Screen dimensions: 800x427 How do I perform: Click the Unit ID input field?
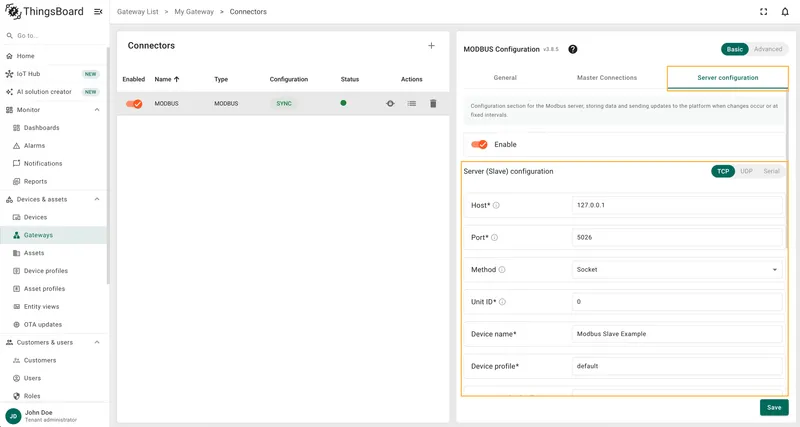(677, 302)
